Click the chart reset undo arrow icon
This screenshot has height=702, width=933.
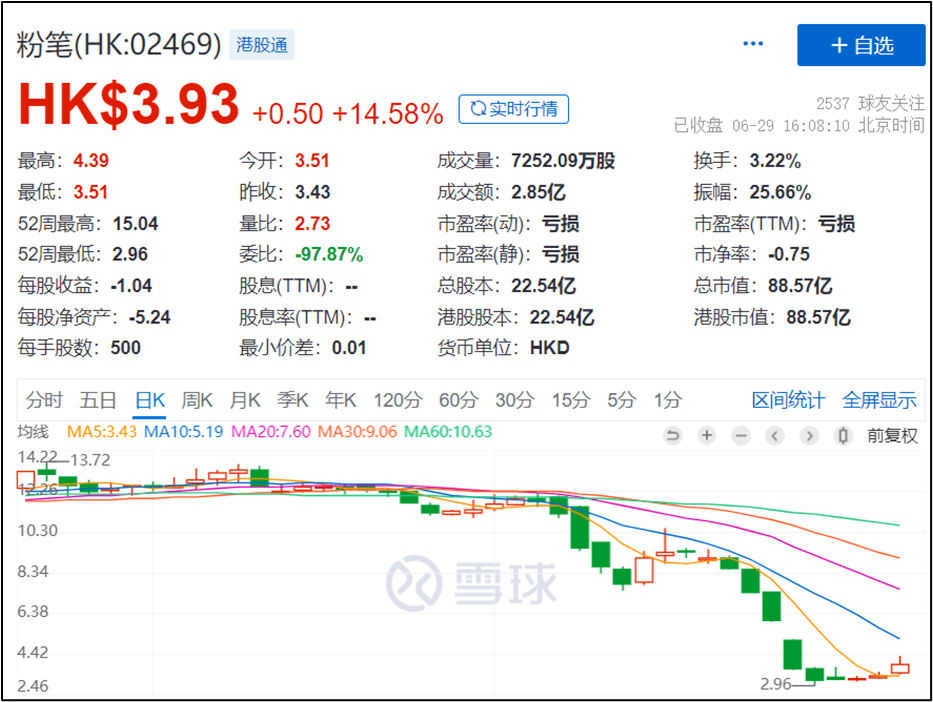pos(672,436)
